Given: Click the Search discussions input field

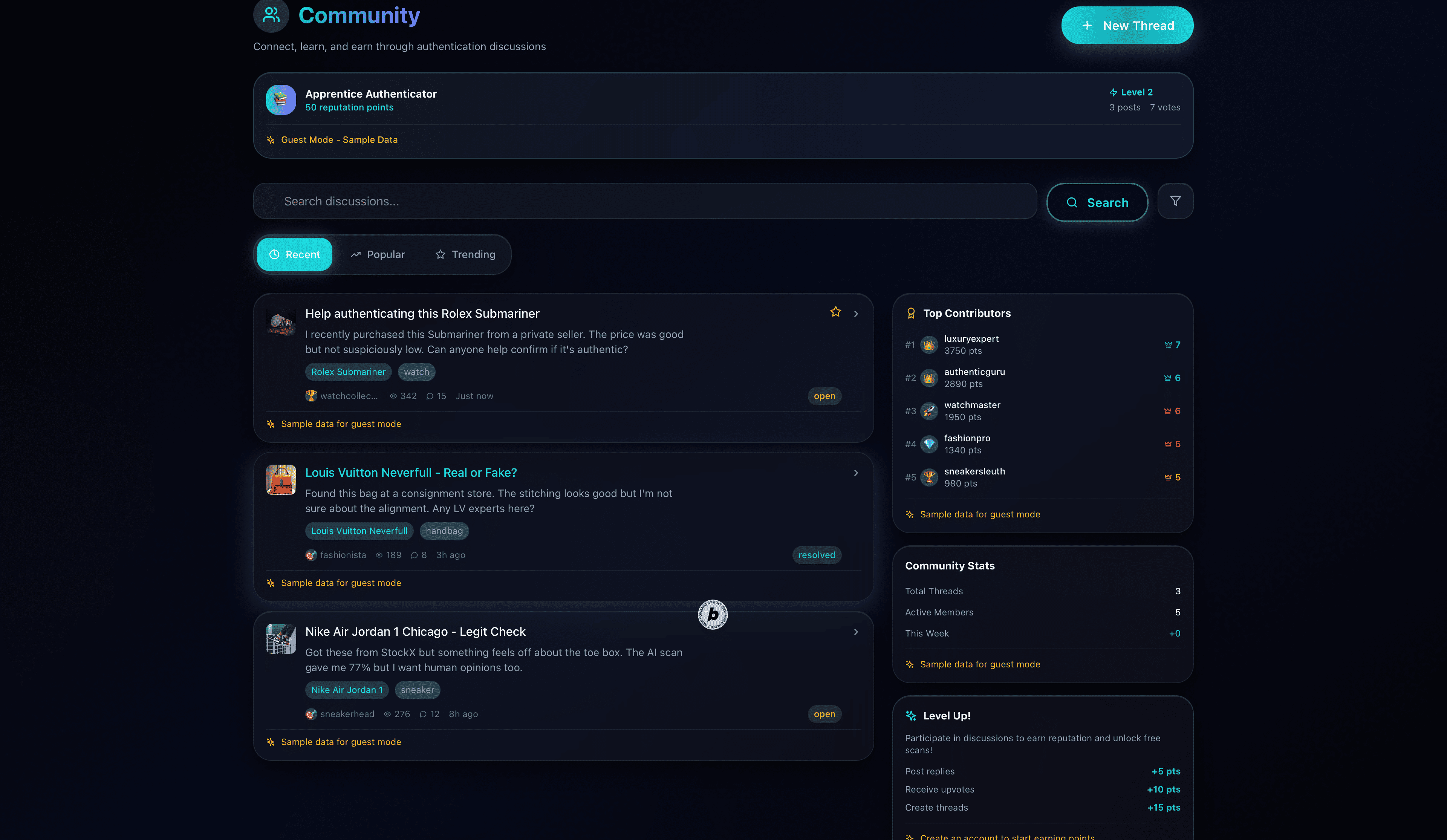Looking at the screenshot, I should click(x=644, y=202).
